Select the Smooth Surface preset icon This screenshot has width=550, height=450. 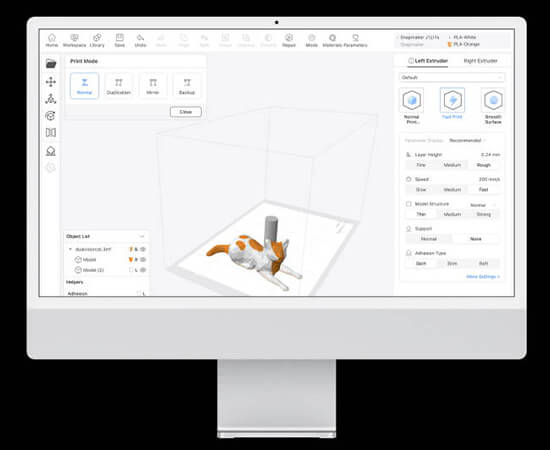[x=493, y=100]
